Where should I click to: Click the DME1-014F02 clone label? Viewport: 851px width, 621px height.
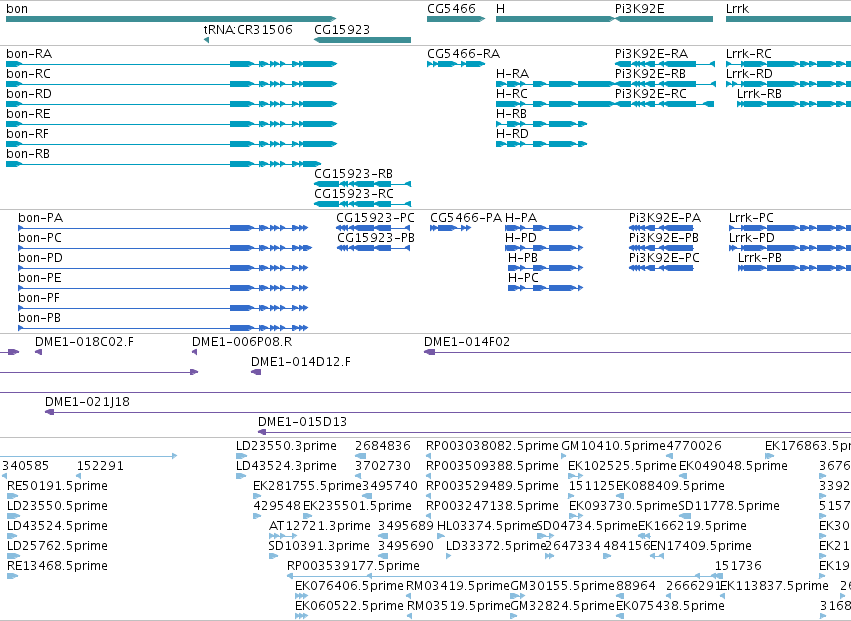pyautogui.click(x=467, y=342)
